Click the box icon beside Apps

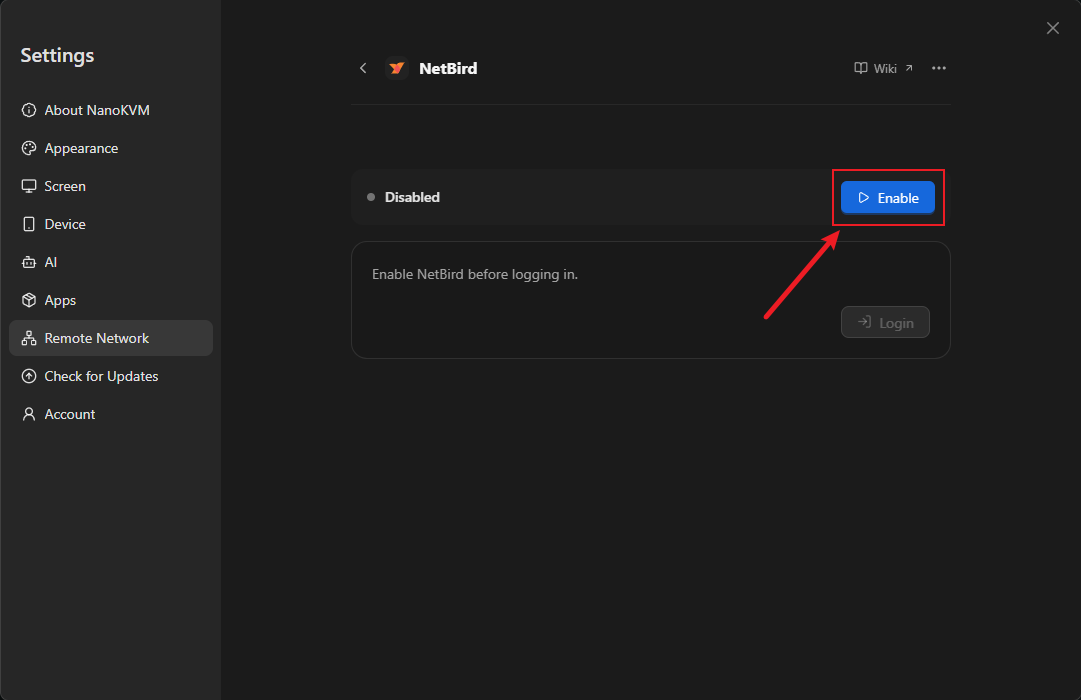point(29,300)
